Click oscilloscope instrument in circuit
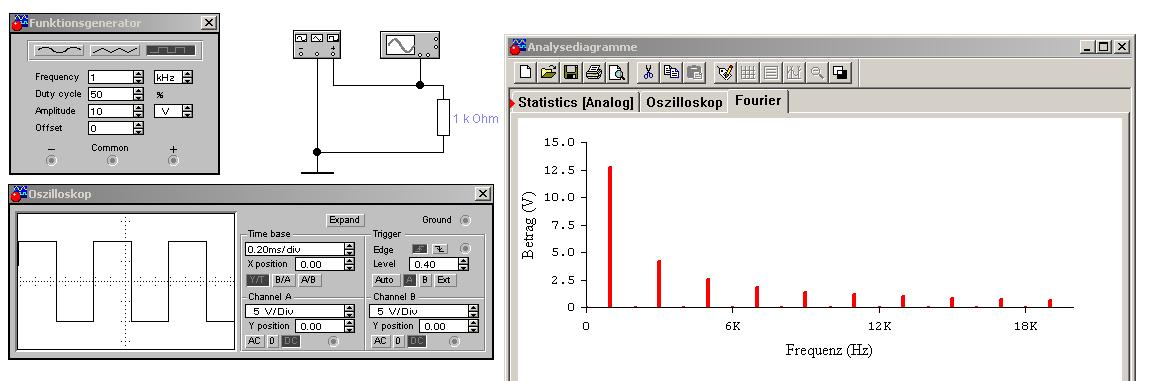Screen dimensions: 1153x381 pos(410,44)
